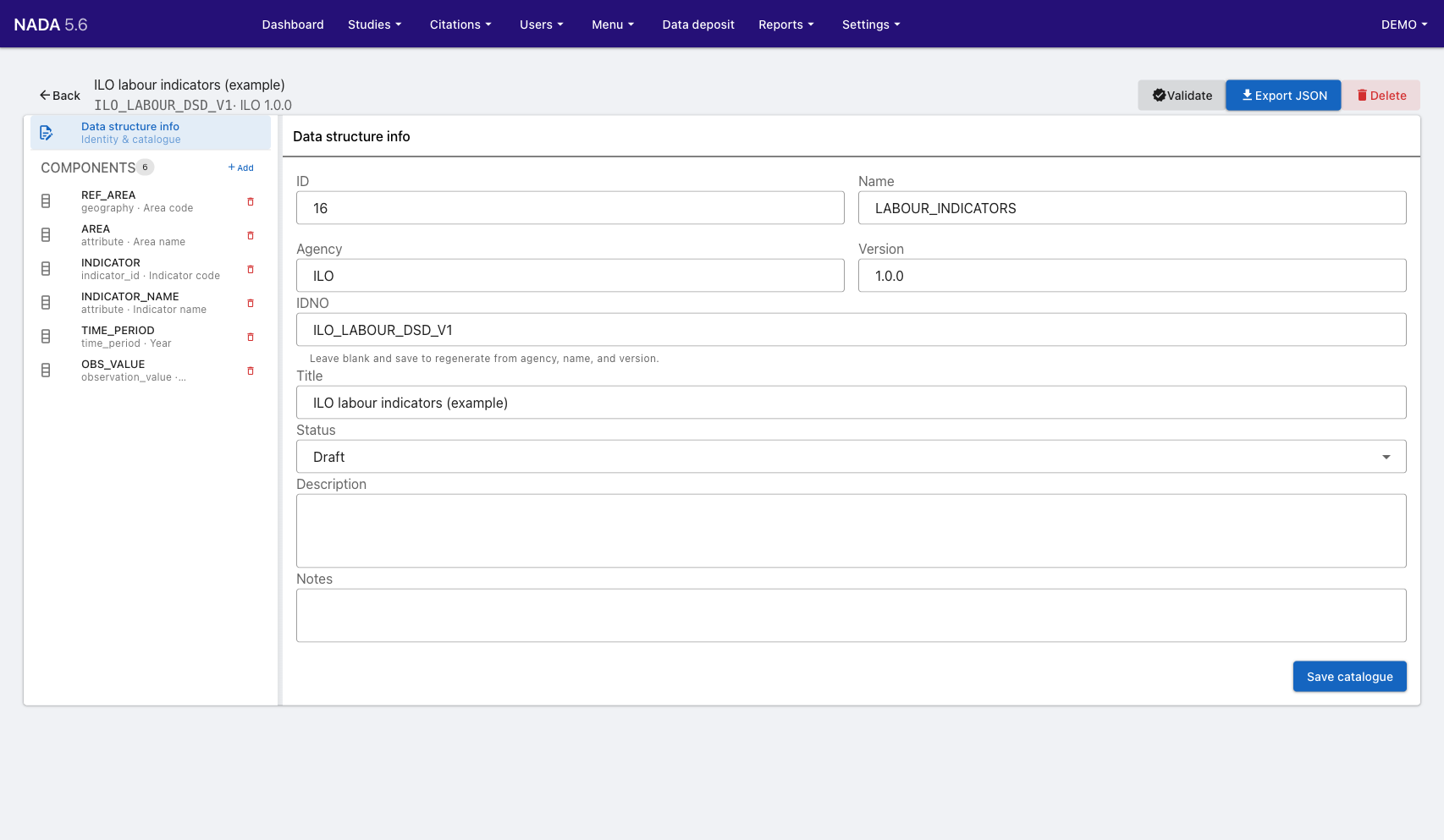Click the INDICATOR component row icon
1444x840 pixels.
[x=46, y=269]
